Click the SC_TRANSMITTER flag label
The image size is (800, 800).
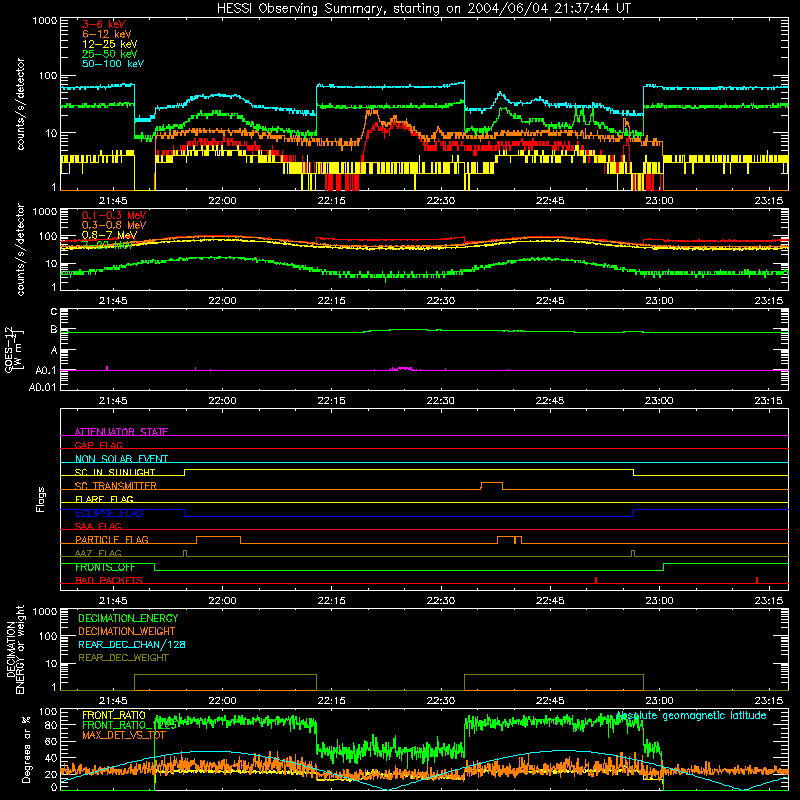pyautogui.click(x=116, y=486)
